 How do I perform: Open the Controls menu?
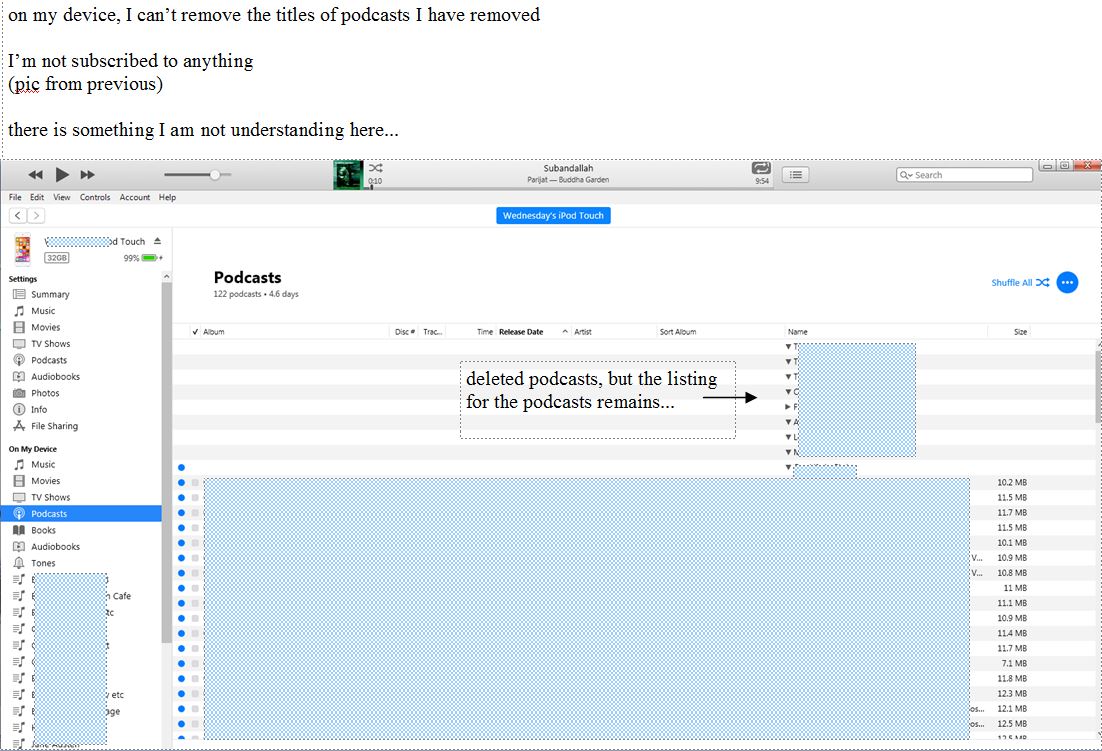pos(95,197)
